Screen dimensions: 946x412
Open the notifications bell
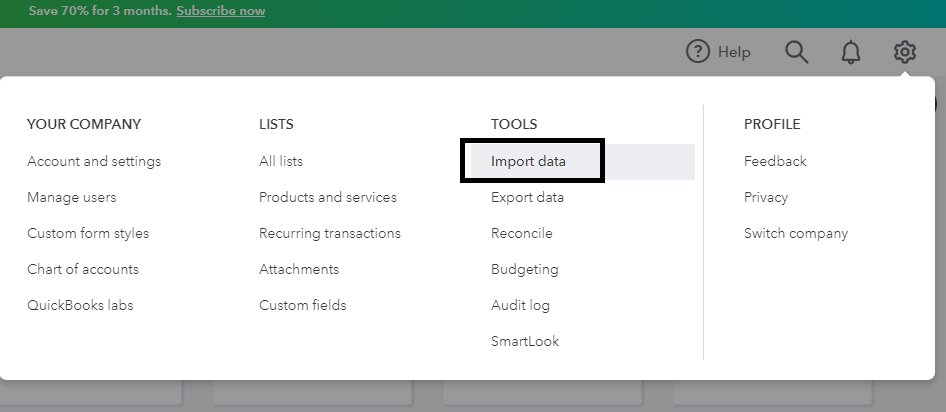pos(851,52)
